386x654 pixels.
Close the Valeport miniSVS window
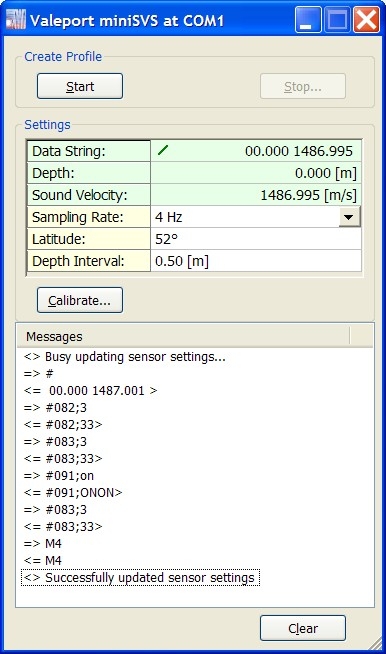tap(366, 20)
